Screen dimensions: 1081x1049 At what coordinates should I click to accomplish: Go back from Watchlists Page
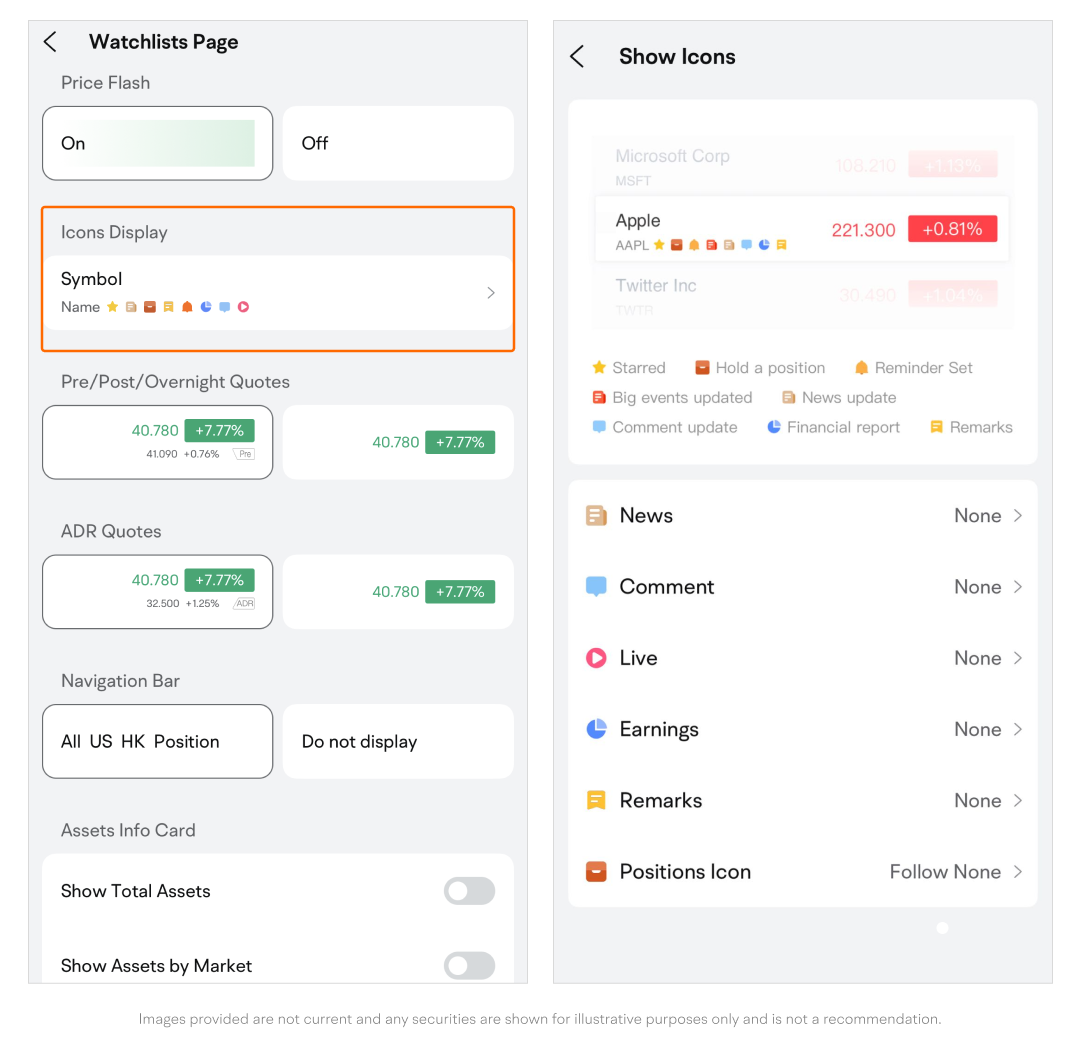click(51, 42)
